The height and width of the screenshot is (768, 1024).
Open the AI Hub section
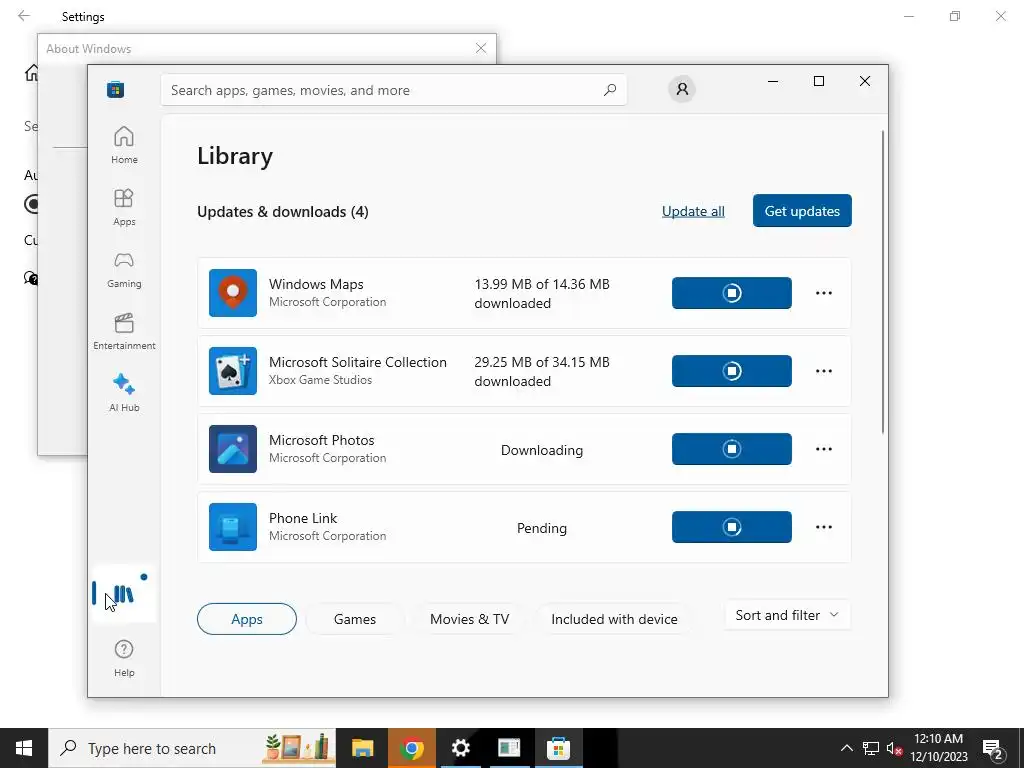(x=124, y=393)
